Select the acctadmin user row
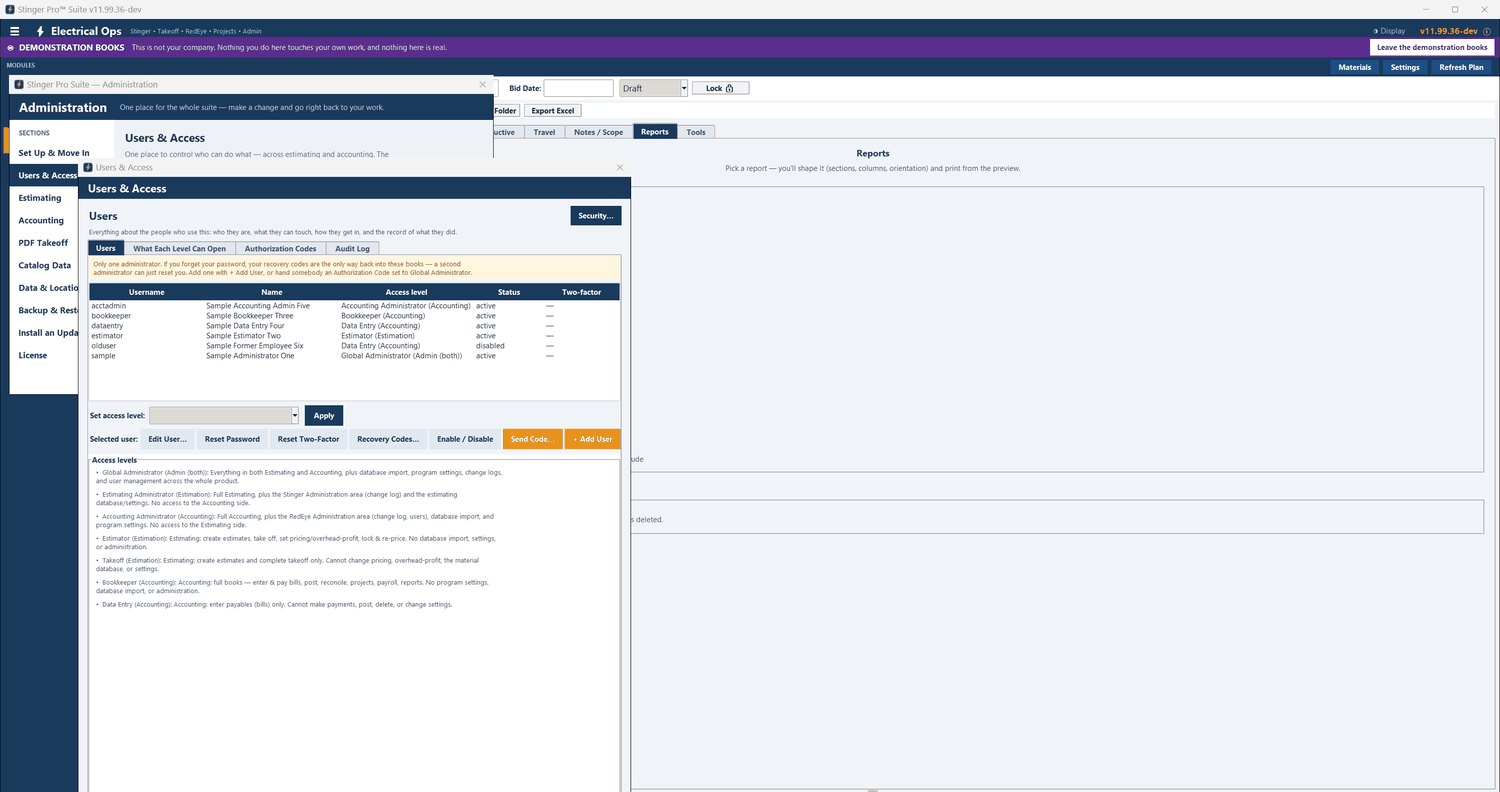Screen dimensions: 1500x792 (354, 306)
